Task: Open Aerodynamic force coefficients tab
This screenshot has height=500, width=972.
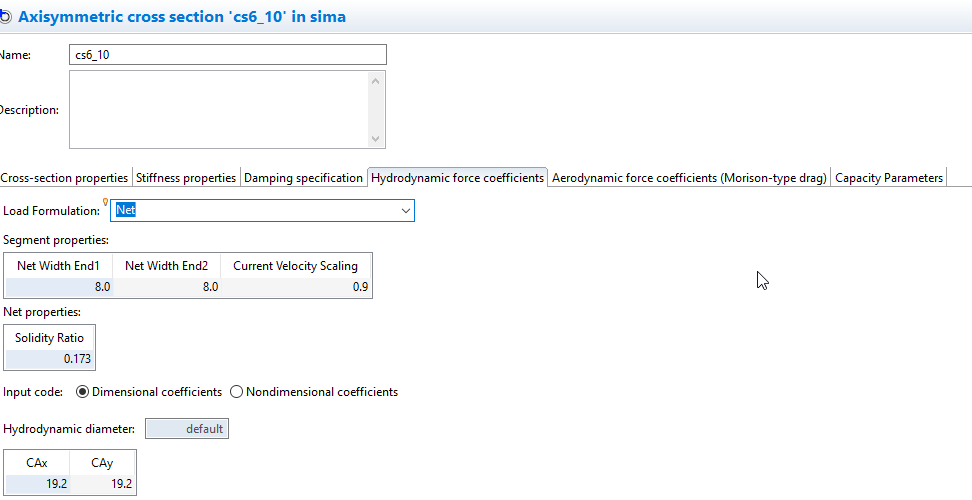Action: coord(689,178)
